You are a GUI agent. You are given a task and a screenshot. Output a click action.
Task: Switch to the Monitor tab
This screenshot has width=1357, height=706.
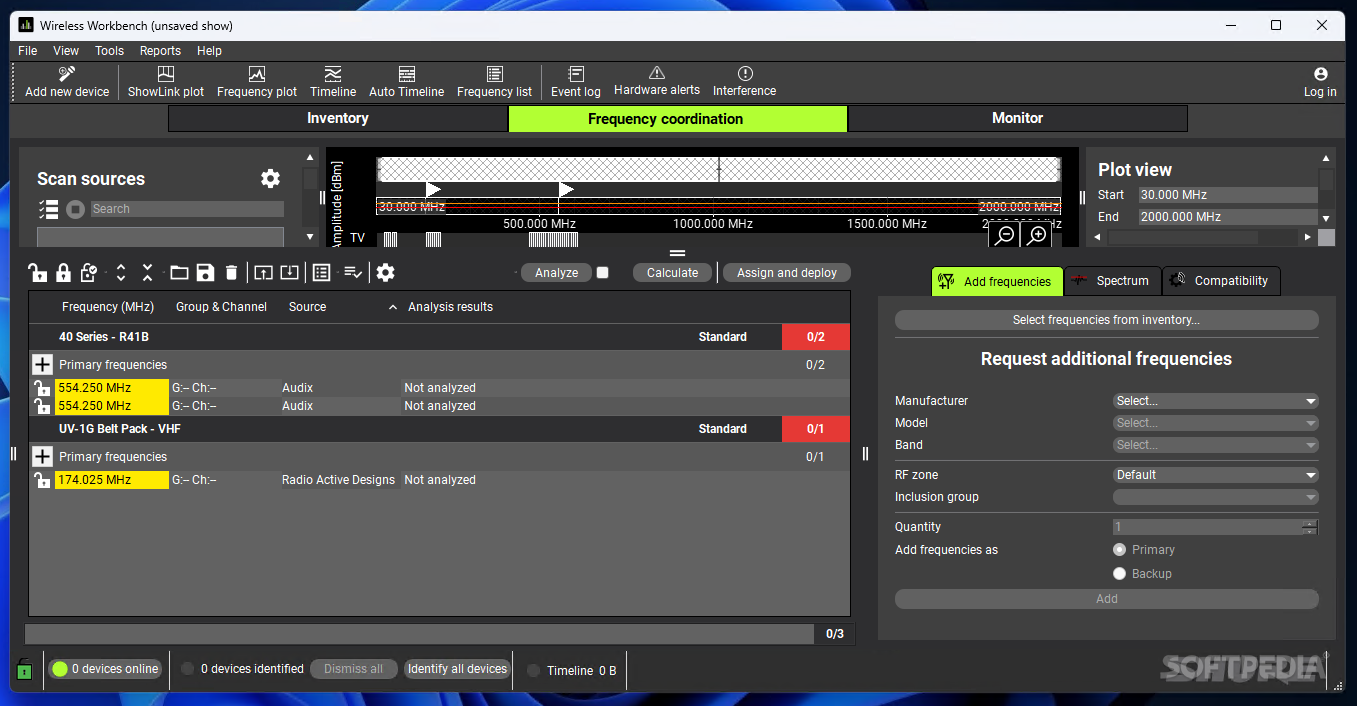coord(1018,118)
